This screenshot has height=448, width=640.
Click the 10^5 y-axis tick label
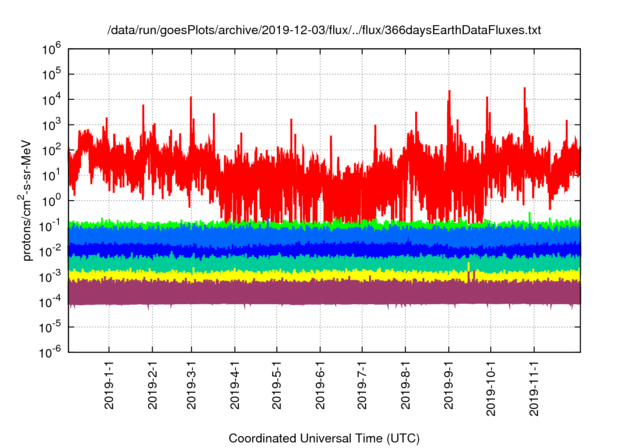[x=51, y=74]
